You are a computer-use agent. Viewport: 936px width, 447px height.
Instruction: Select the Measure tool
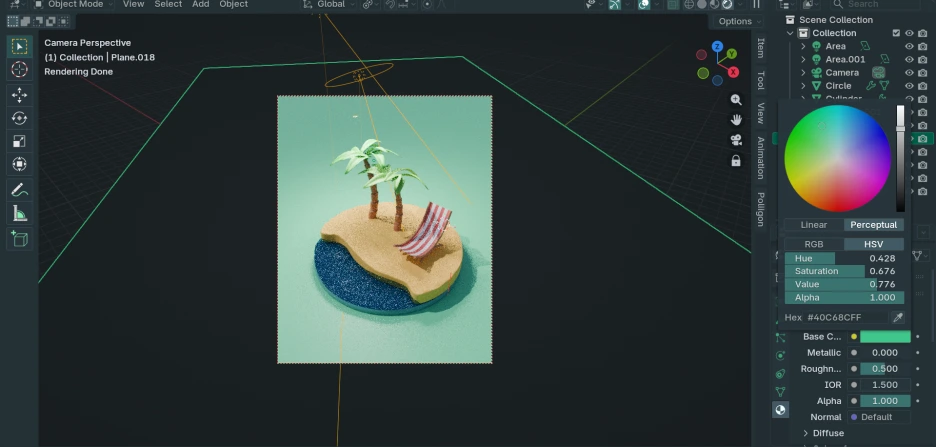20,213
